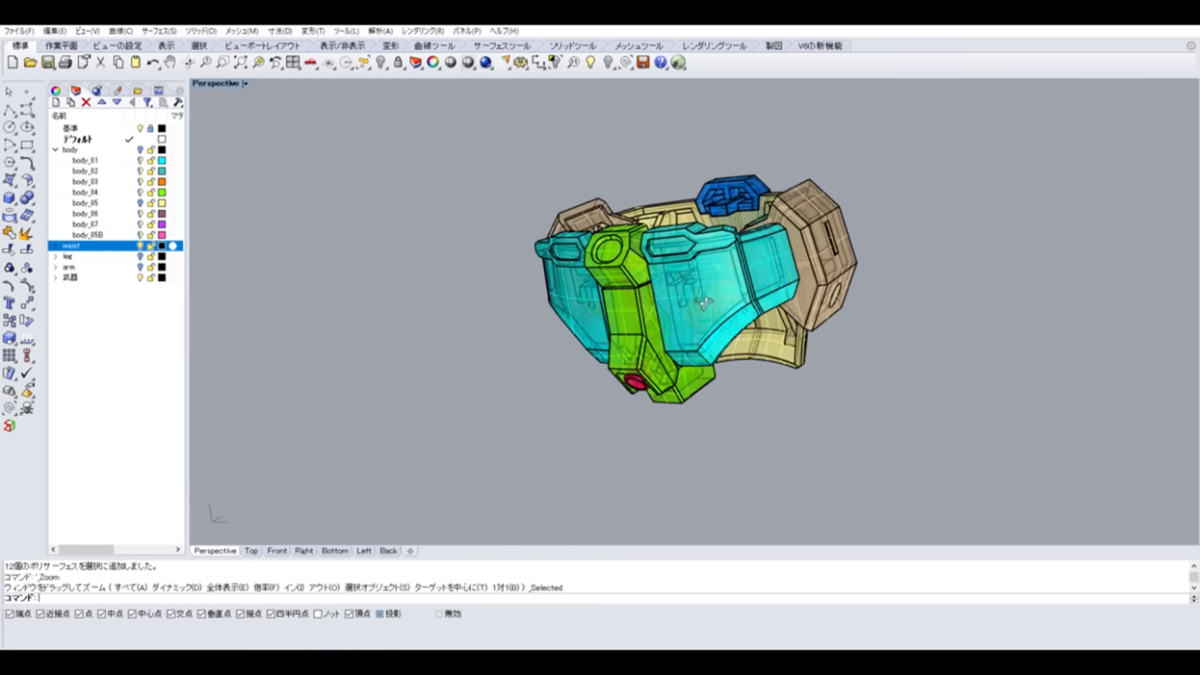Click the Save file icon in toolbar
1200x675 pixels.
click(x=48, y=63)
